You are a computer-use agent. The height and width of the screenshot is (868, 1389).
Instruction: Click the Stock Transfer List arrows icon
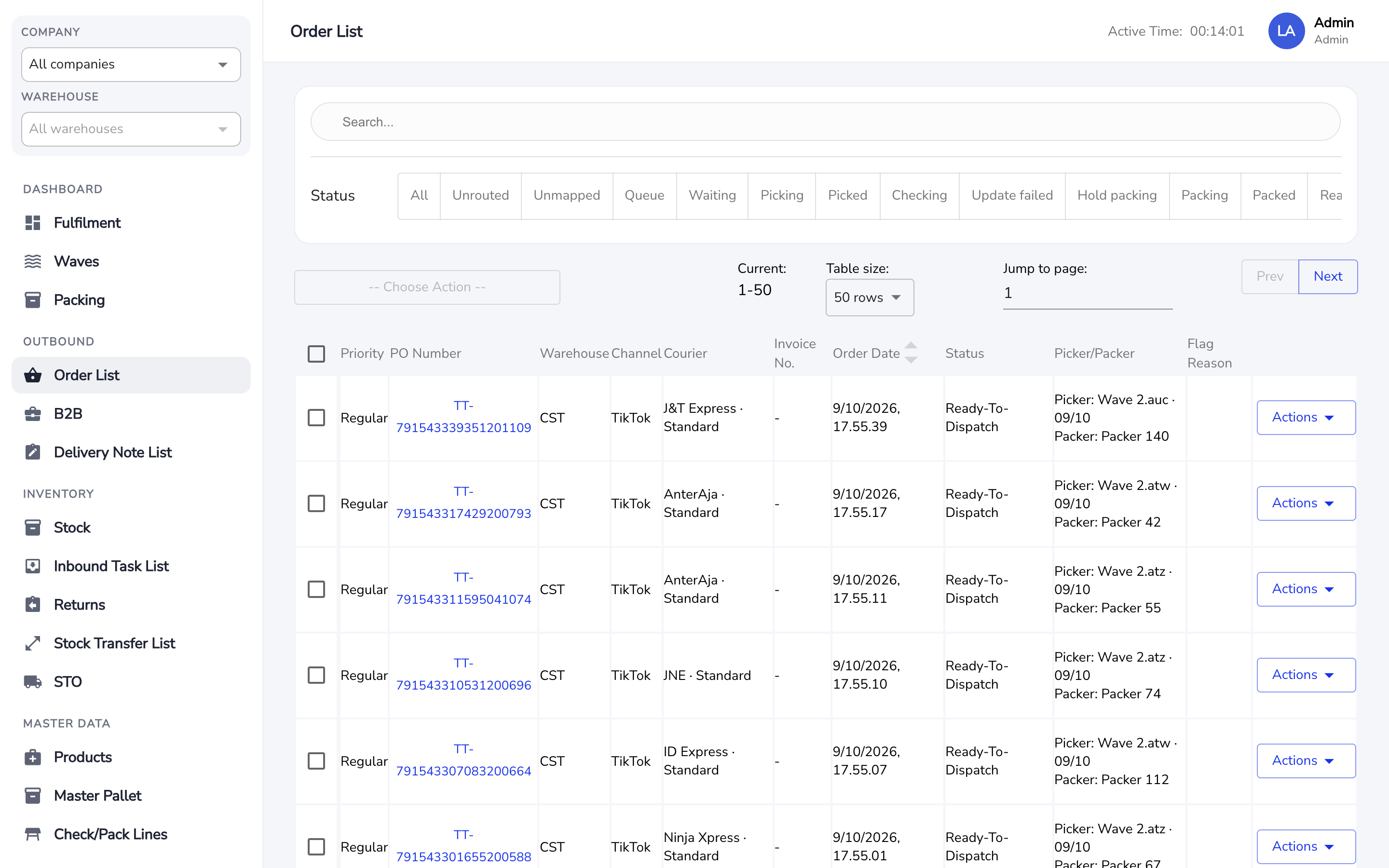(33, 643)
